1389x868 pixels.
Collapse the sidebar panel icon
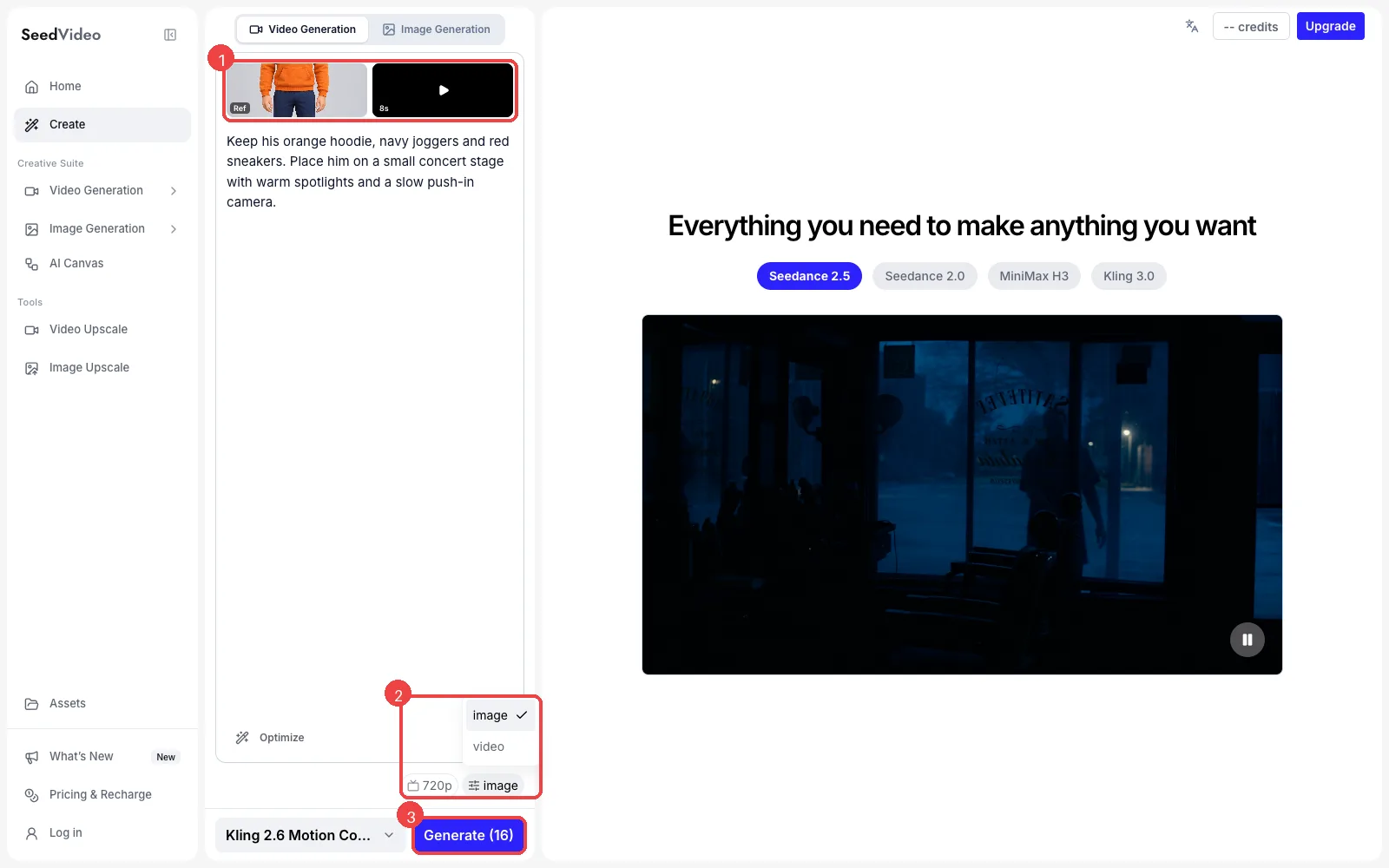click(x=170, y=35)
